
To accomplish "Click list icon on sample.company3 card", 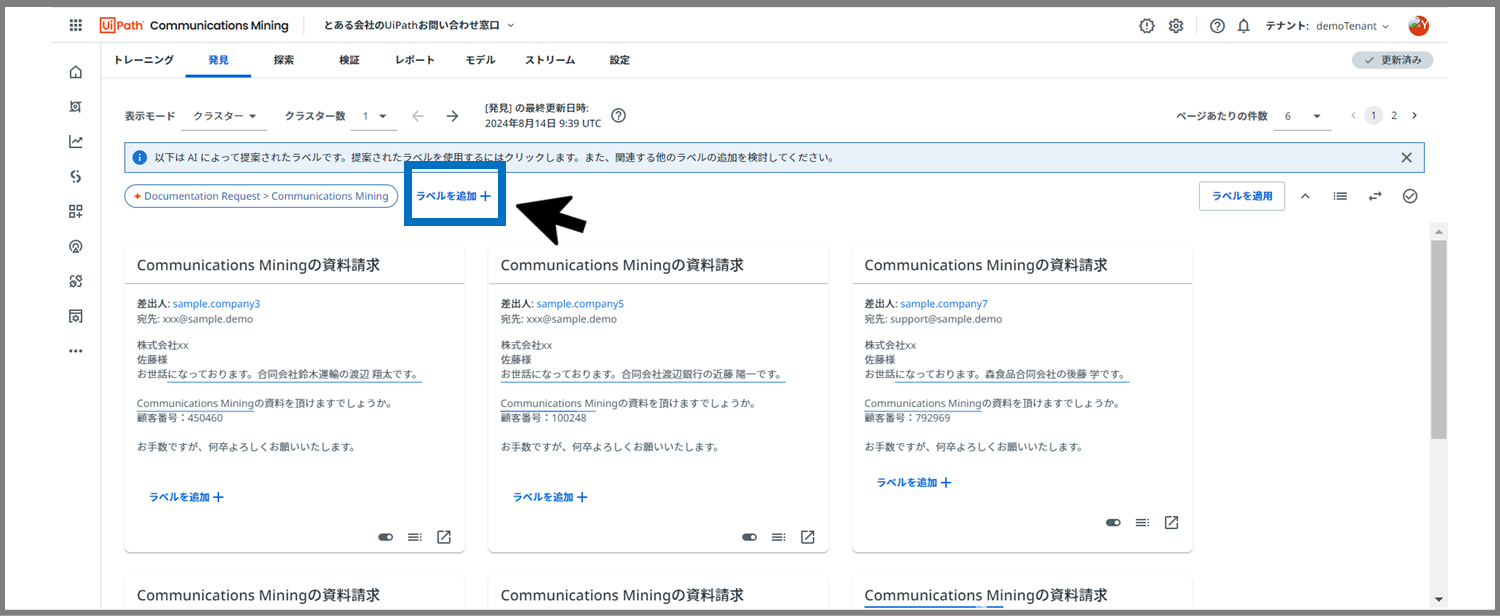I will click(x=415, y=537).
